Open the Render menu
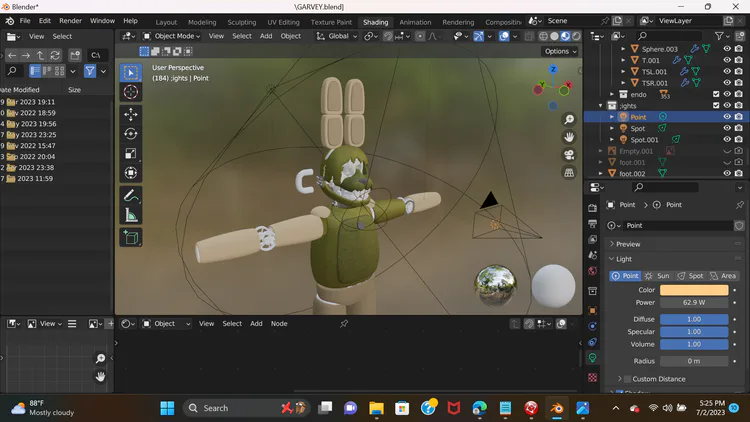The width and height of the screenshot is (750, 422). [70, 21]
